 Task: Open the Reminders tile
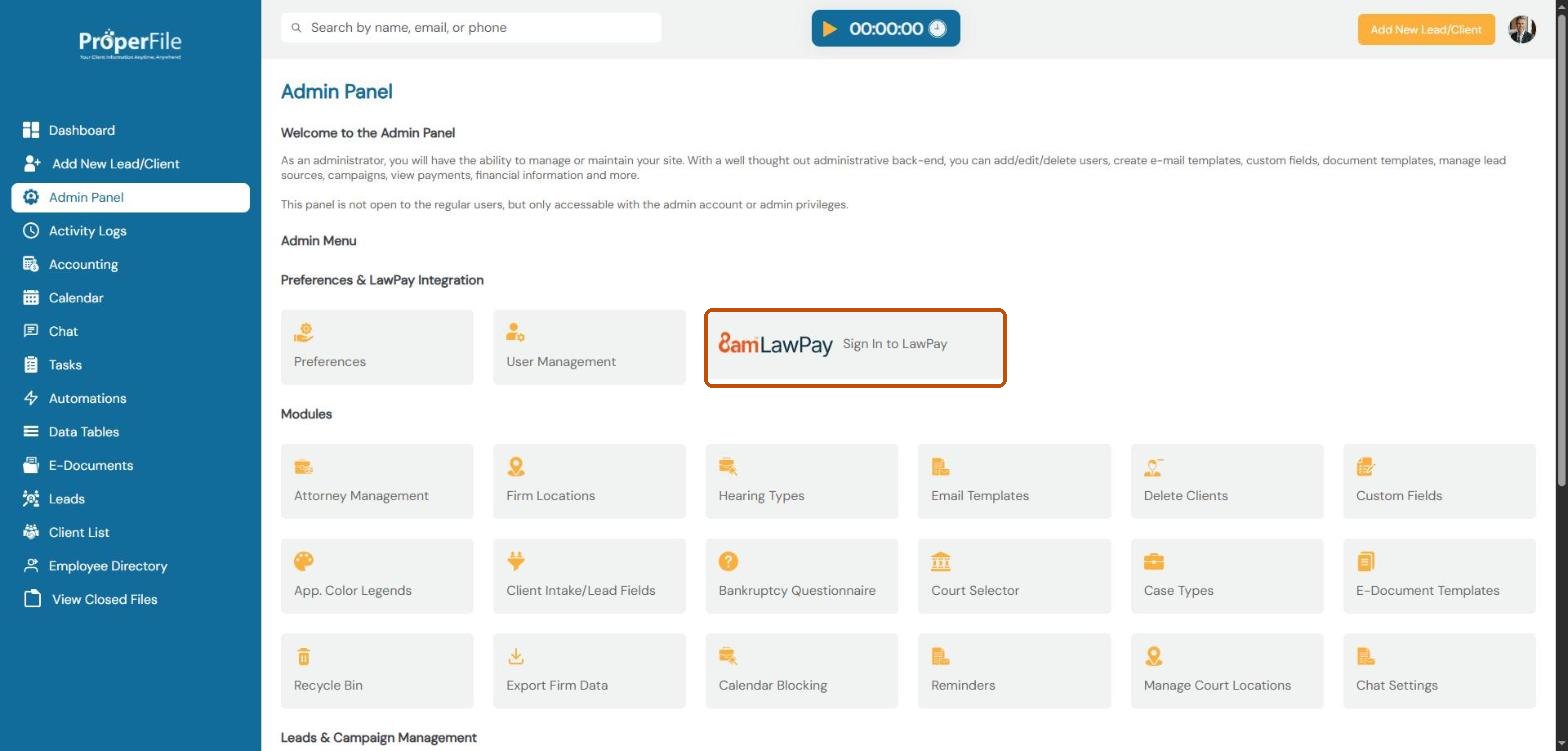point(1014,671)
